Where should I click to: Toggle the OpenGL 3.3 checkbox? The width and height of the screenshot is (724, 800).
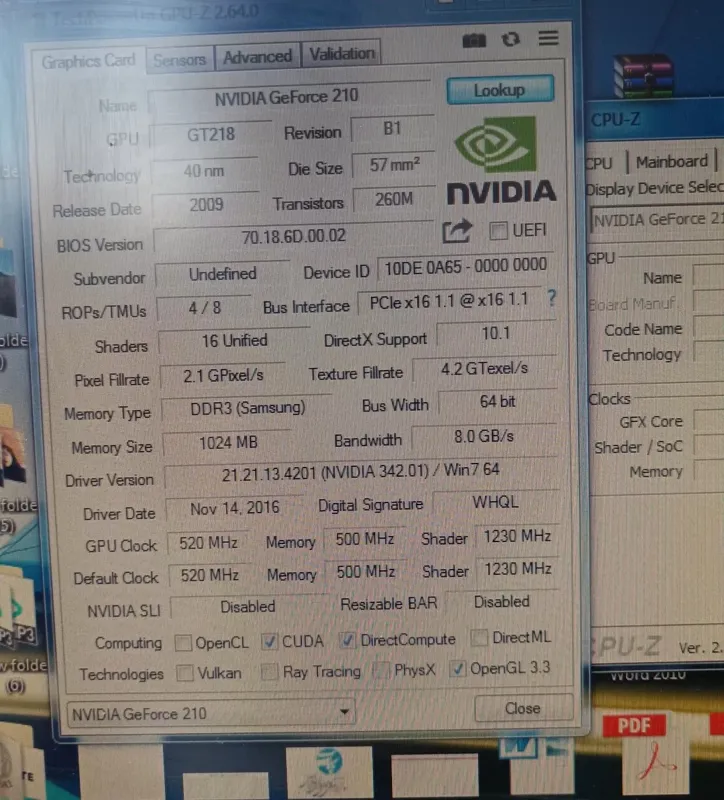coord(458,668)
